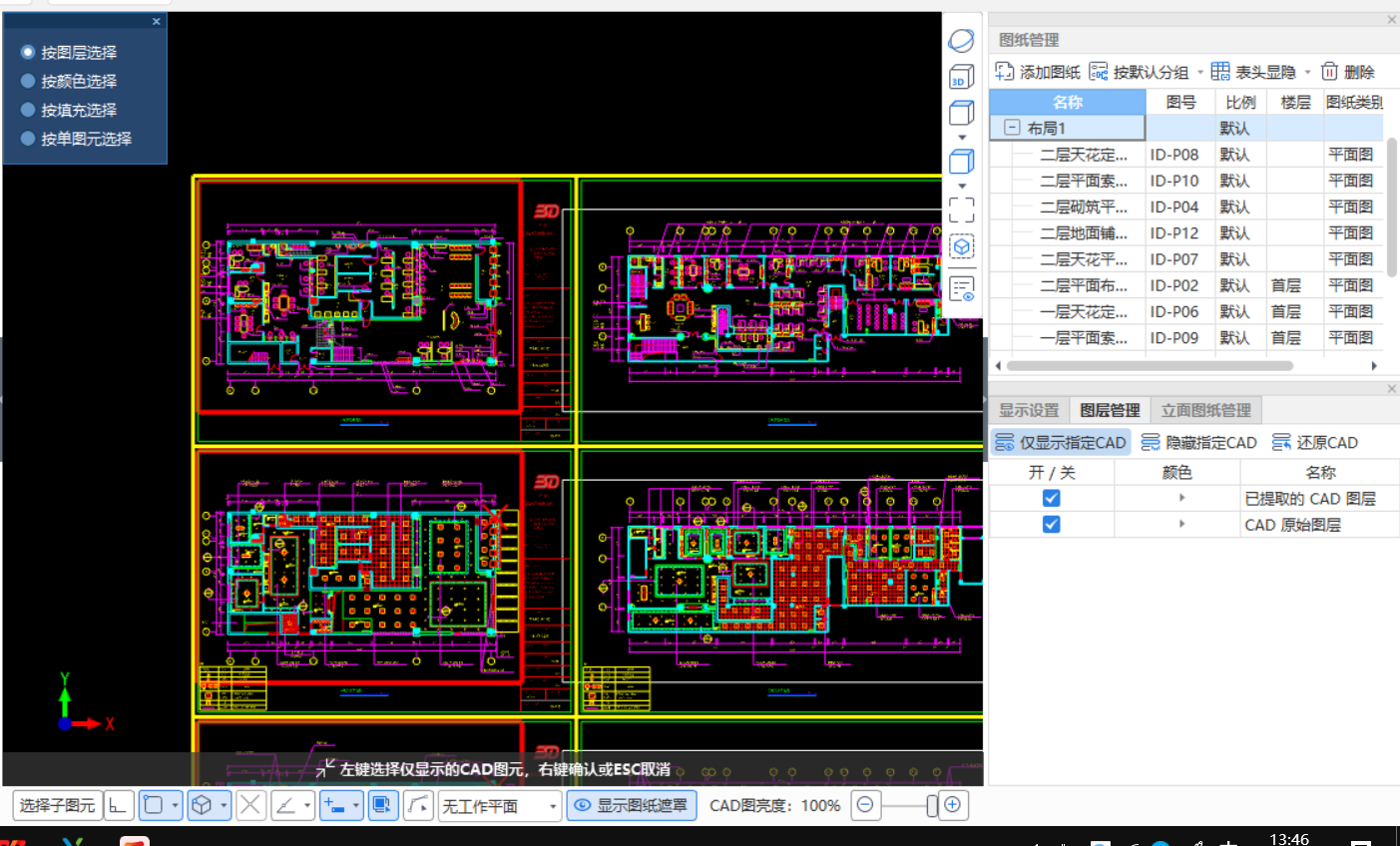
Task: Click the angle snap icon
Action: (285, 805)
